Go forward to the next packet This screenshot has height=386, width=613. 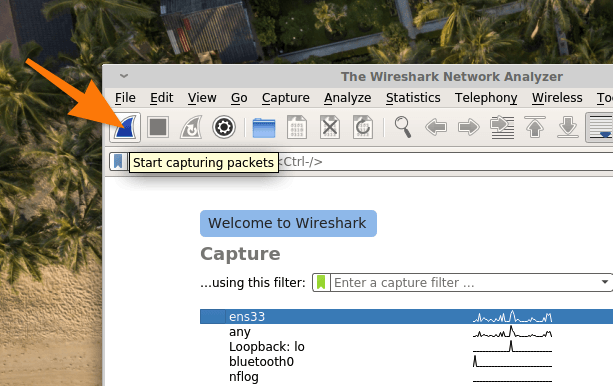(x=469, y=127)
